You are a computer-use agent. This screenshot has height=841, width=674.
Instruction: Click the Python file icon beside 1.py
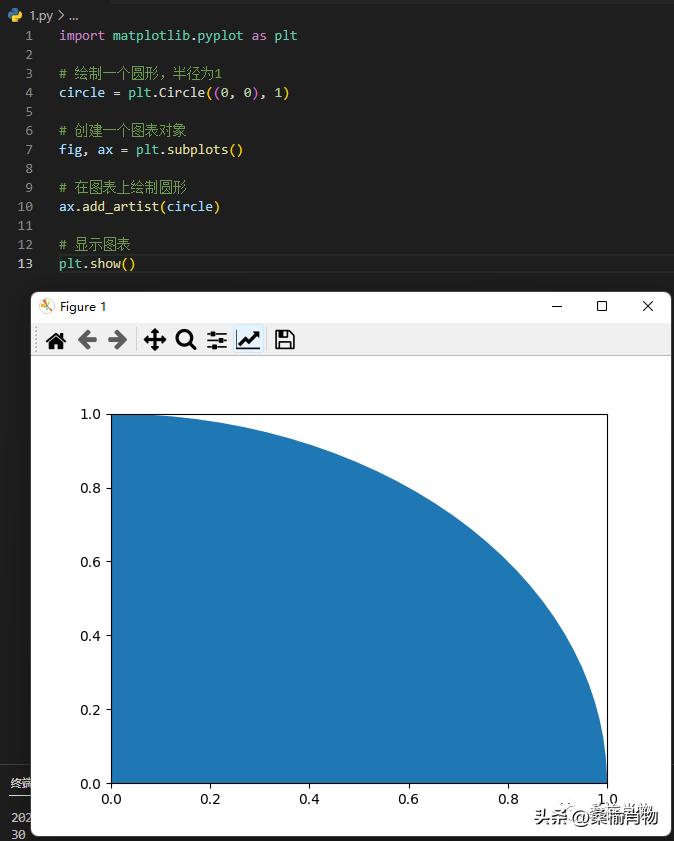coord(15,15)
